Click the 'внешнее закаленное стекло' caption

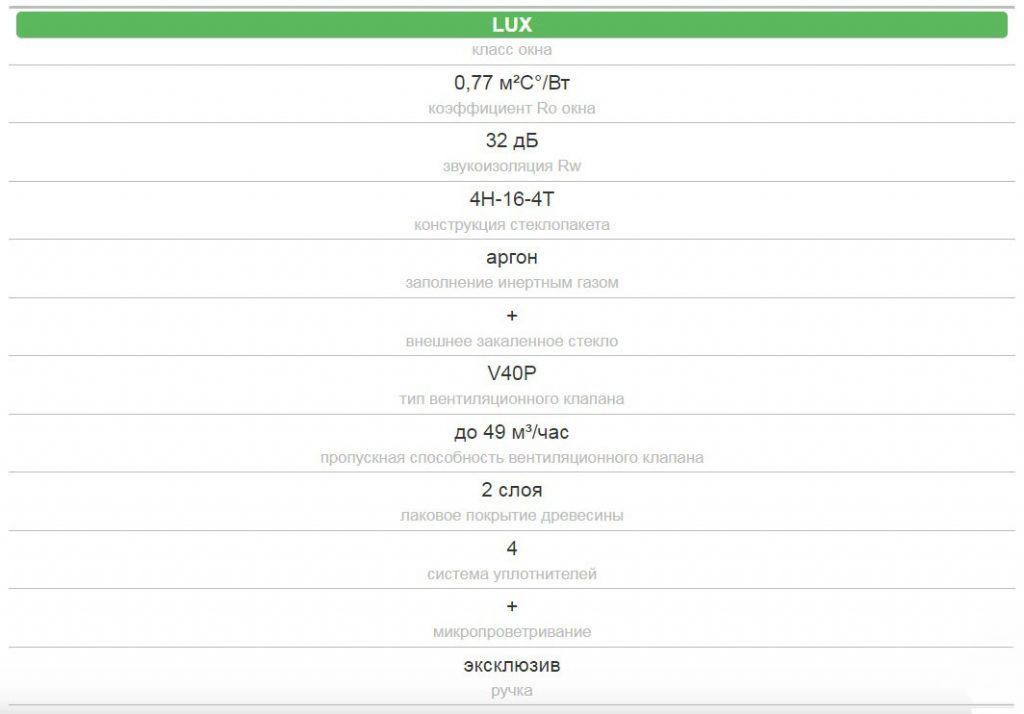point(512,341)
